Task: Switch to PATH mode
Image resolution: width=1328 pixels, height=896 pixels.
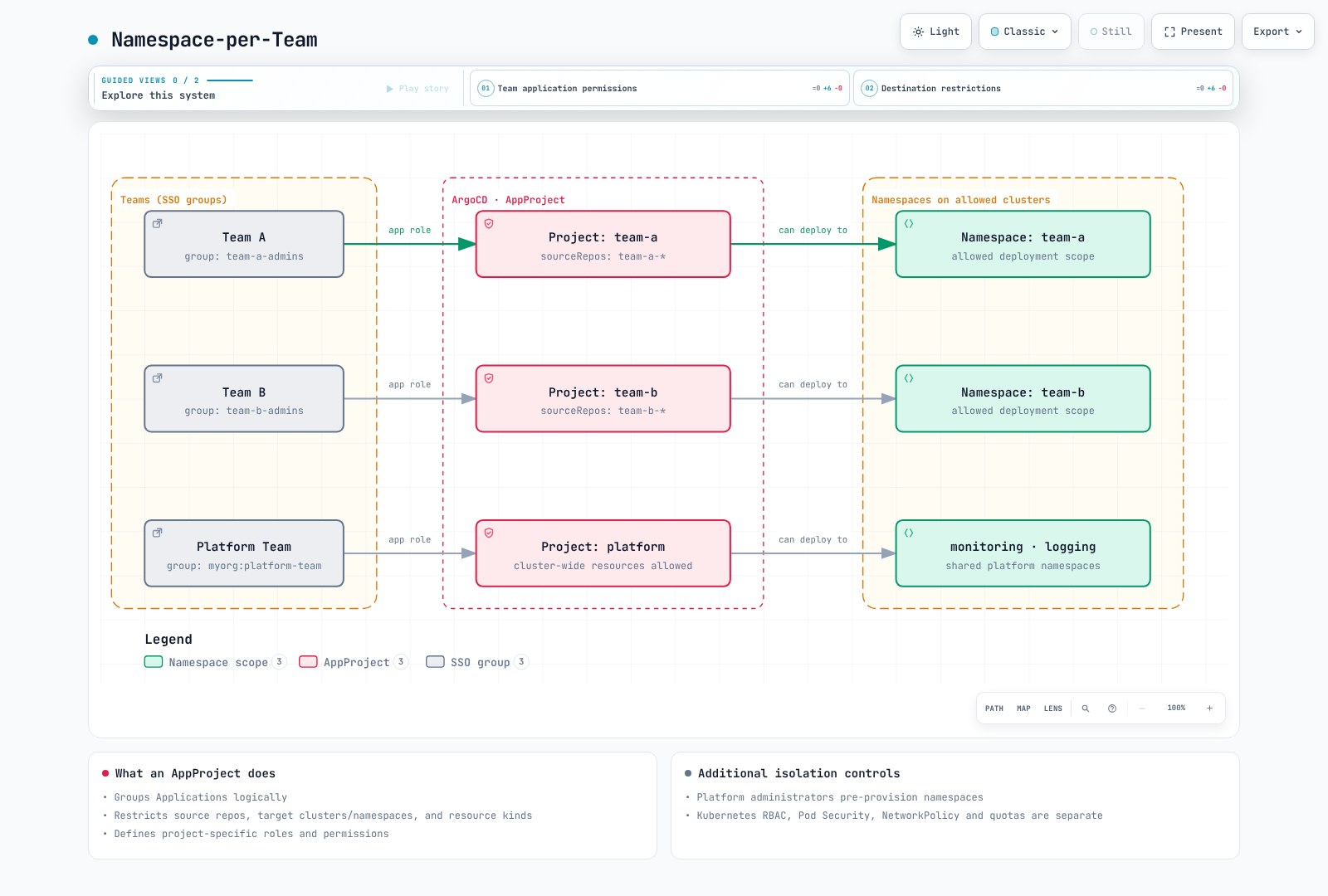Action: (x=994, y=709)
